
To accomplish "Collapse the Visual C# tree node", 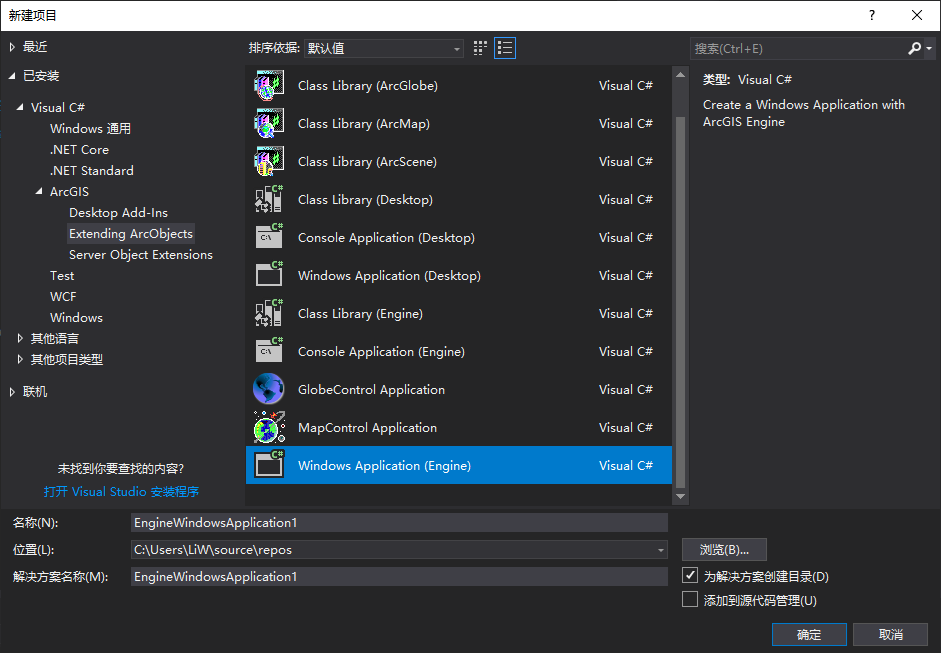I will 20,107.
